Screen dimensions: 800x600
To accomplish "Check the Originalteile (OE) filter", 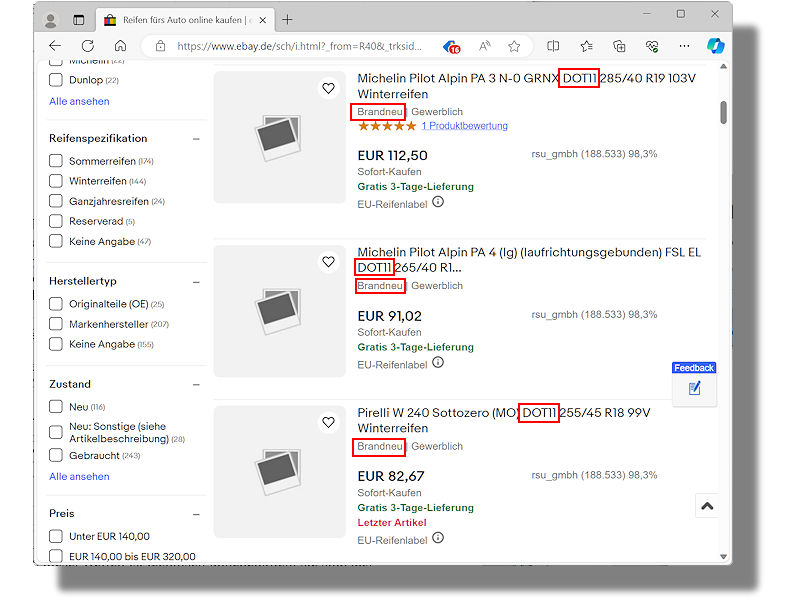I will [x=56, y=304].
